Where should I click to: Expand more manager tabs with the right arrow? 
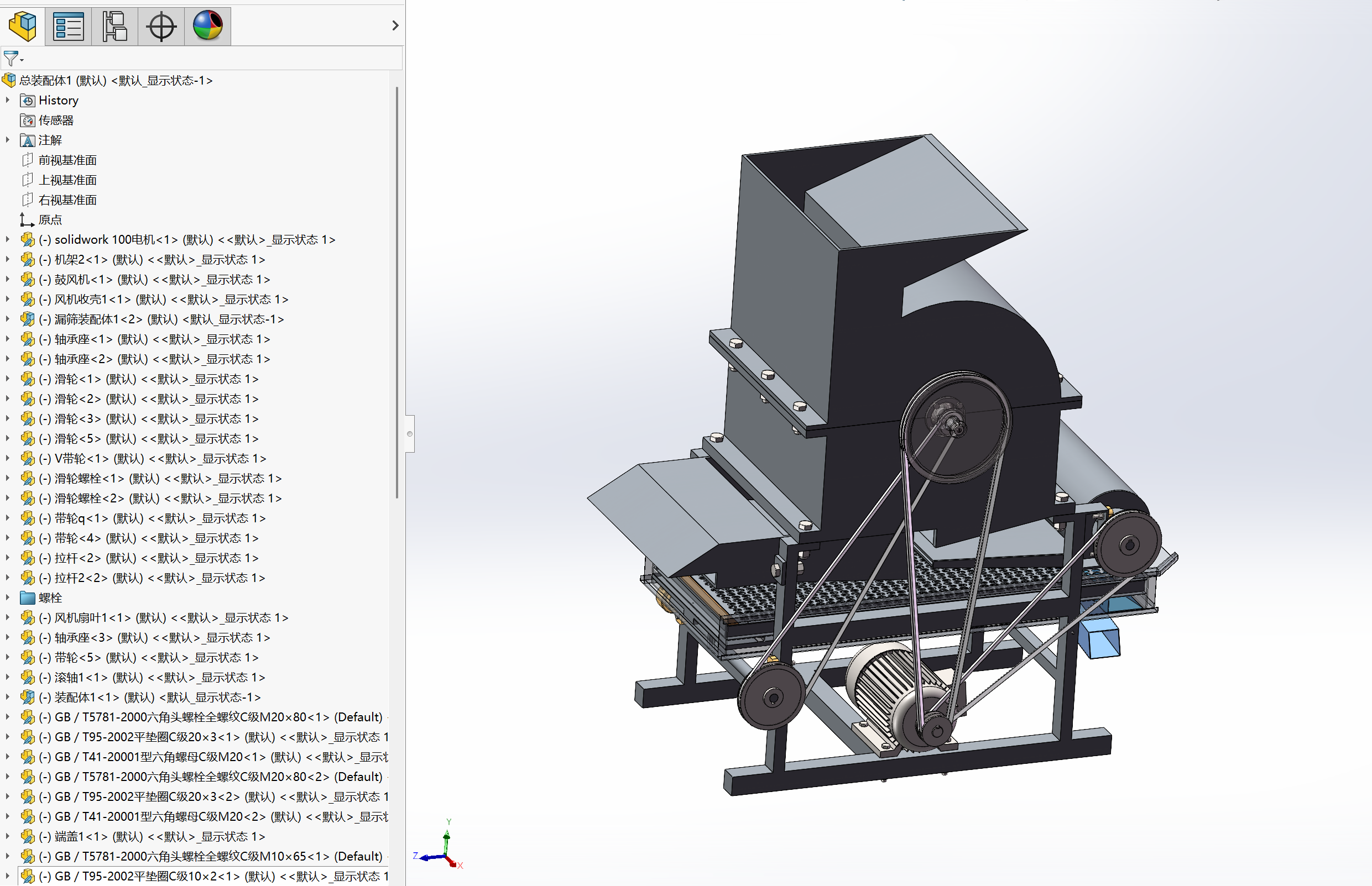(x=395, y=25)
